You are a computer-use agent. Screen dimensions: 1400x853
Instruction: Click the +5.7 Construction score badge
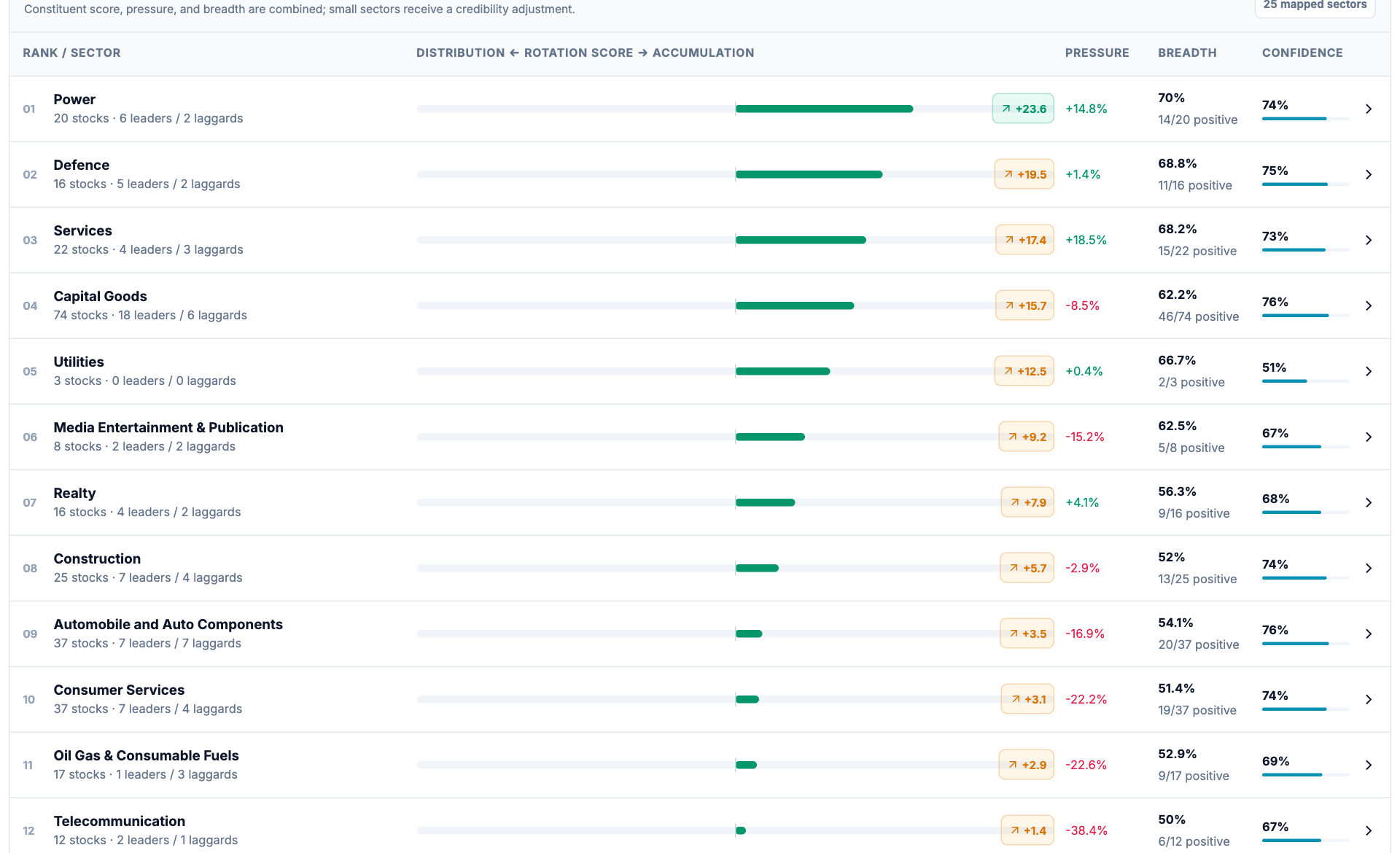click(x=1027, y=568)
